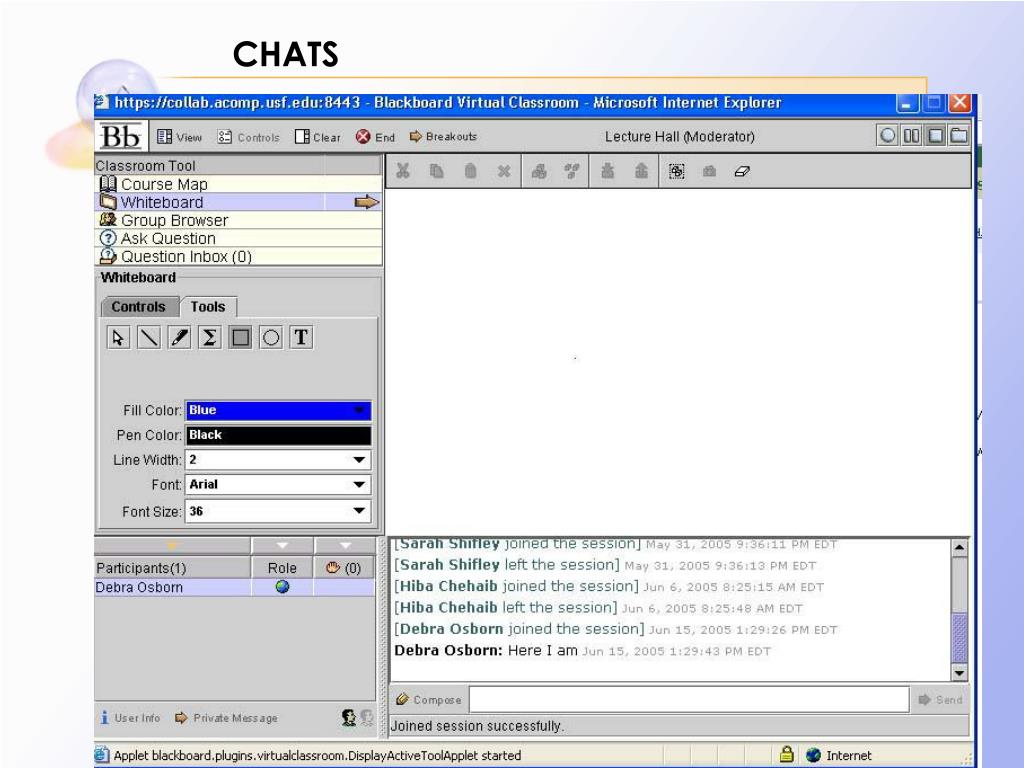Open the Sigma equation tool

click(x=210, y=338)
